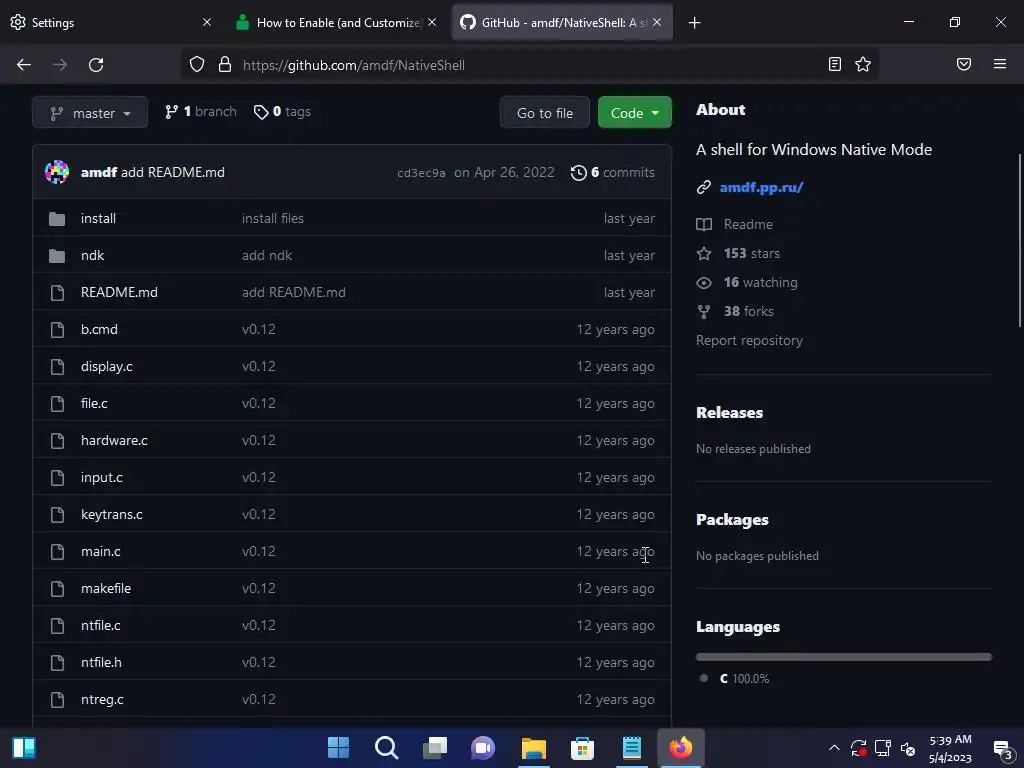The height and width of the screenshot is (768, 1024).
Task: Open Notepad from taskbar
Action: click(x=632, y=748)
